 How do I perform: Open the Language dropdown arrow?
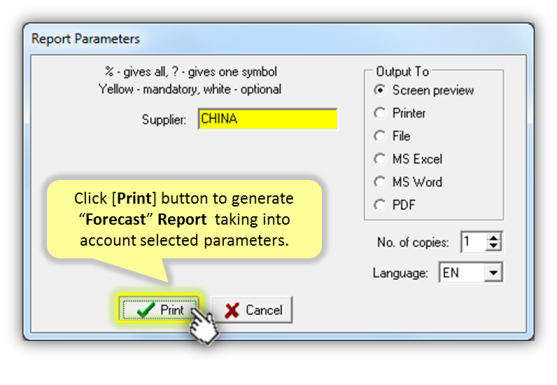[493, 273]
